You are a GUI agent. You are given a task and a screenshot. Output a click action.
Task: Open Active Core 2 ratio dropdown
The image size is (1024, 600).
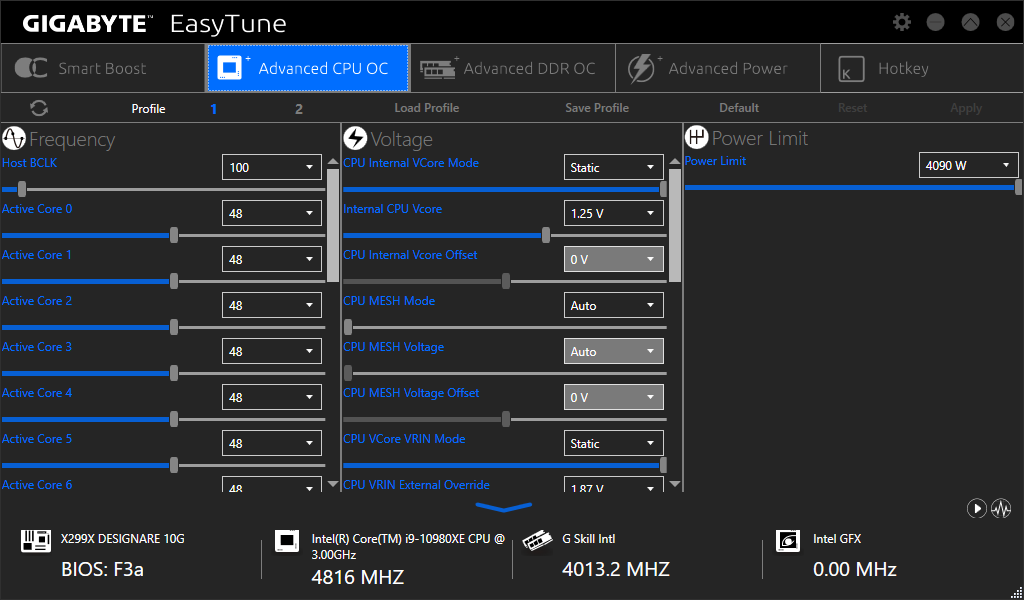tap(272, 305)
